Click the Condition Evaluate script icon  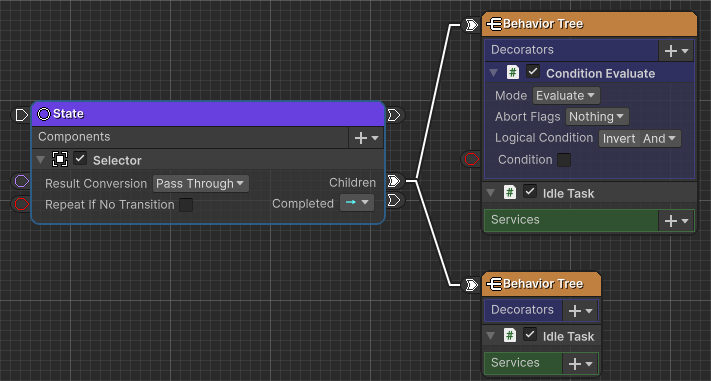512,73
